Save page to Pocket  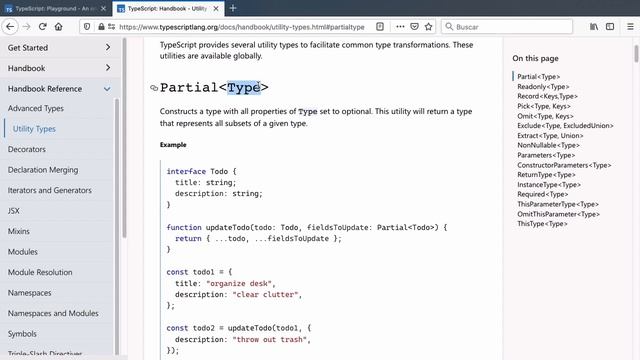pyautogui.click(x=414, y=27)
